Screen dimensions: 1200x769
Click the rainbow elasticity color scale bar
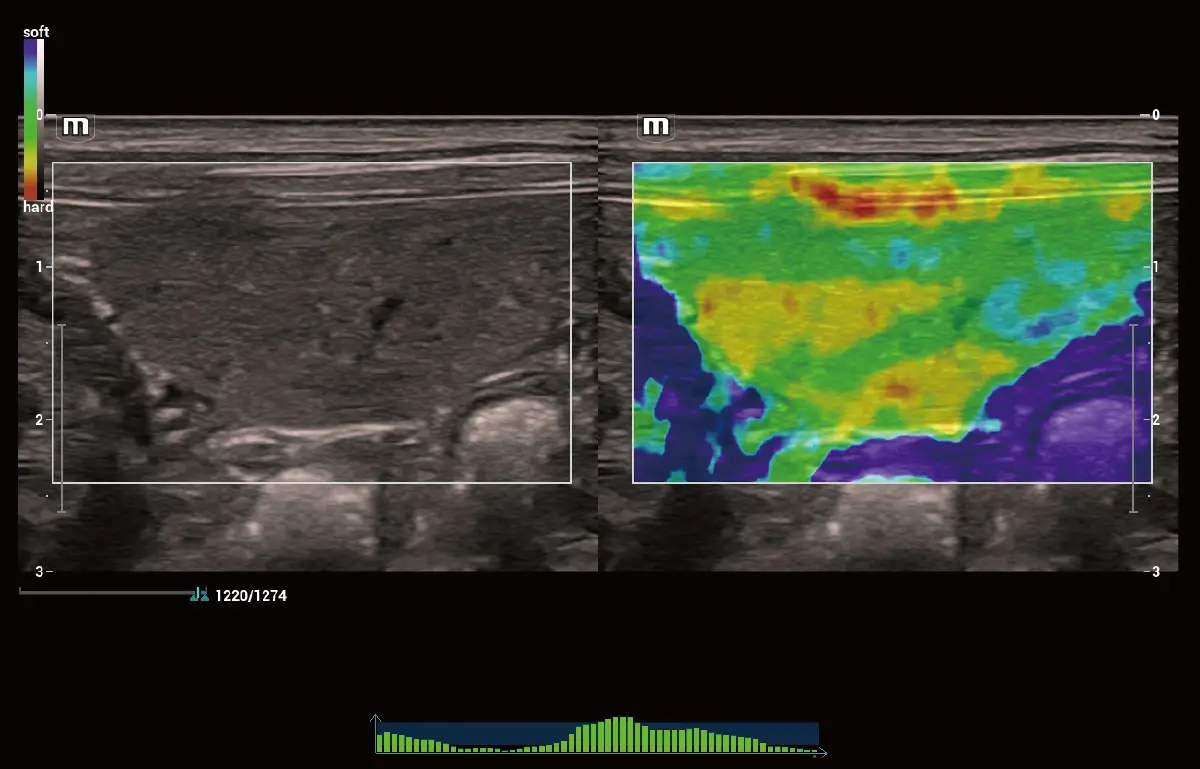pos(31,118)
